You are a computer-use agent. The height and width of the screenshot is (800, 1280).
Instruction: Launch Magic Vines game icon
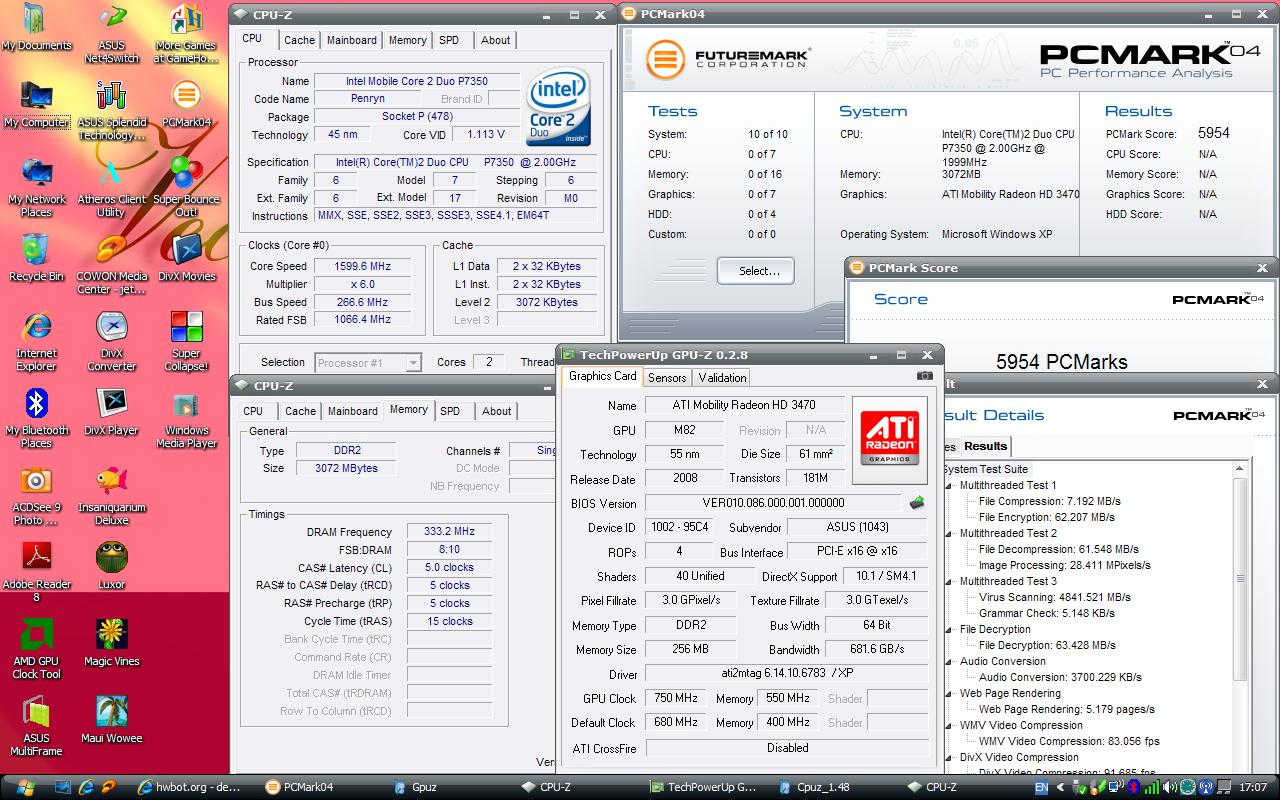coord(111,643)
